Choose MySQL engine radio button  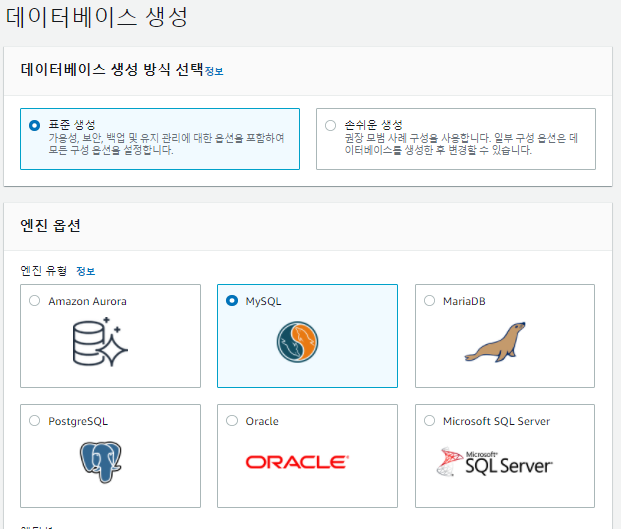(232, 301)
